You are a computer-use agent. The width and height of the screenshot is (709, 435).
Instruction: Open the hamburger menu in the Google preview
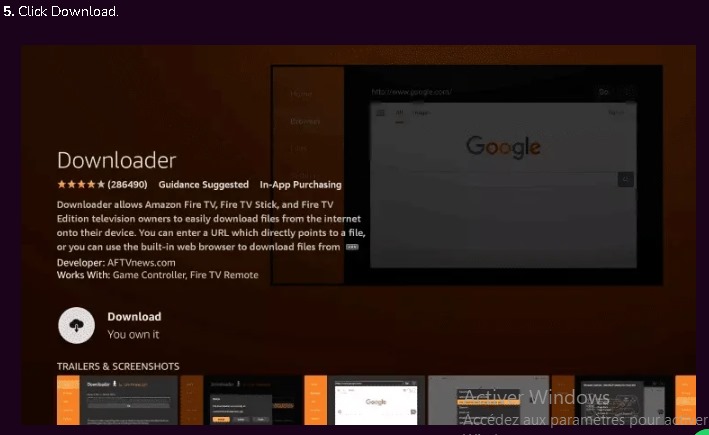coord(380,114)
